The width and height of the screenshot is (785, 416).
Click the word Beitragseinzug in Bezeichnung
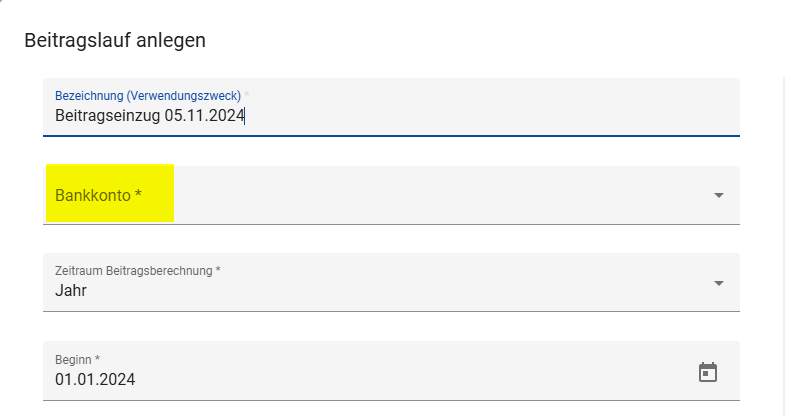point(108,116)
